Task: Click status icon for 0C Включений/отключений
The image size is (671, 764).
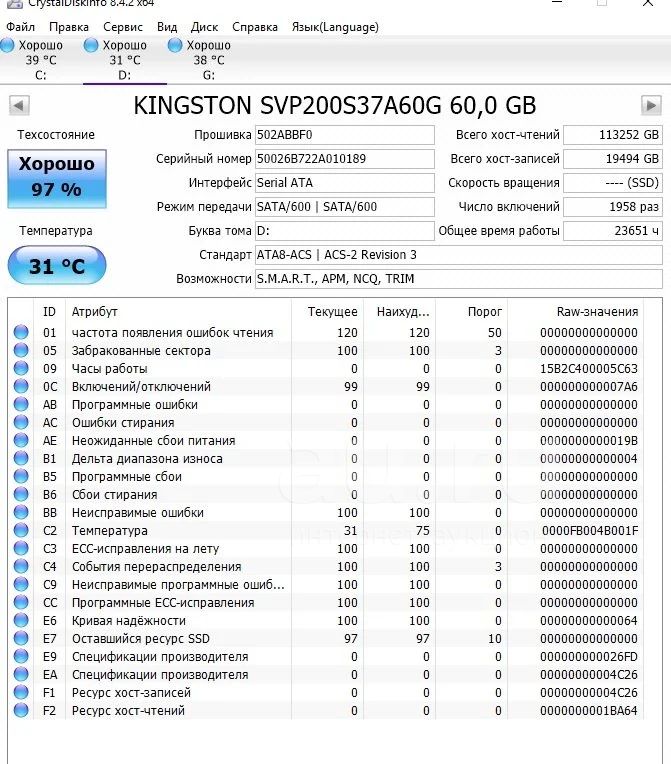Action: click(21, 386)
